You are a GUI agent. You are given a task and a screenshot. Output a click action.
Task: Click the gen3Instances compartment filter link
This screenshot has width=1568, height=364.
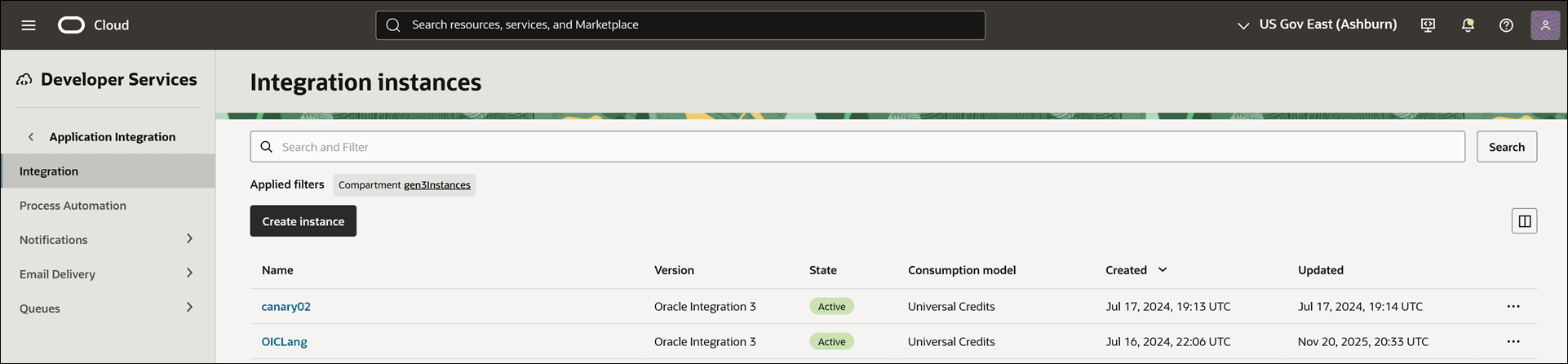click(x=437, y=185)
